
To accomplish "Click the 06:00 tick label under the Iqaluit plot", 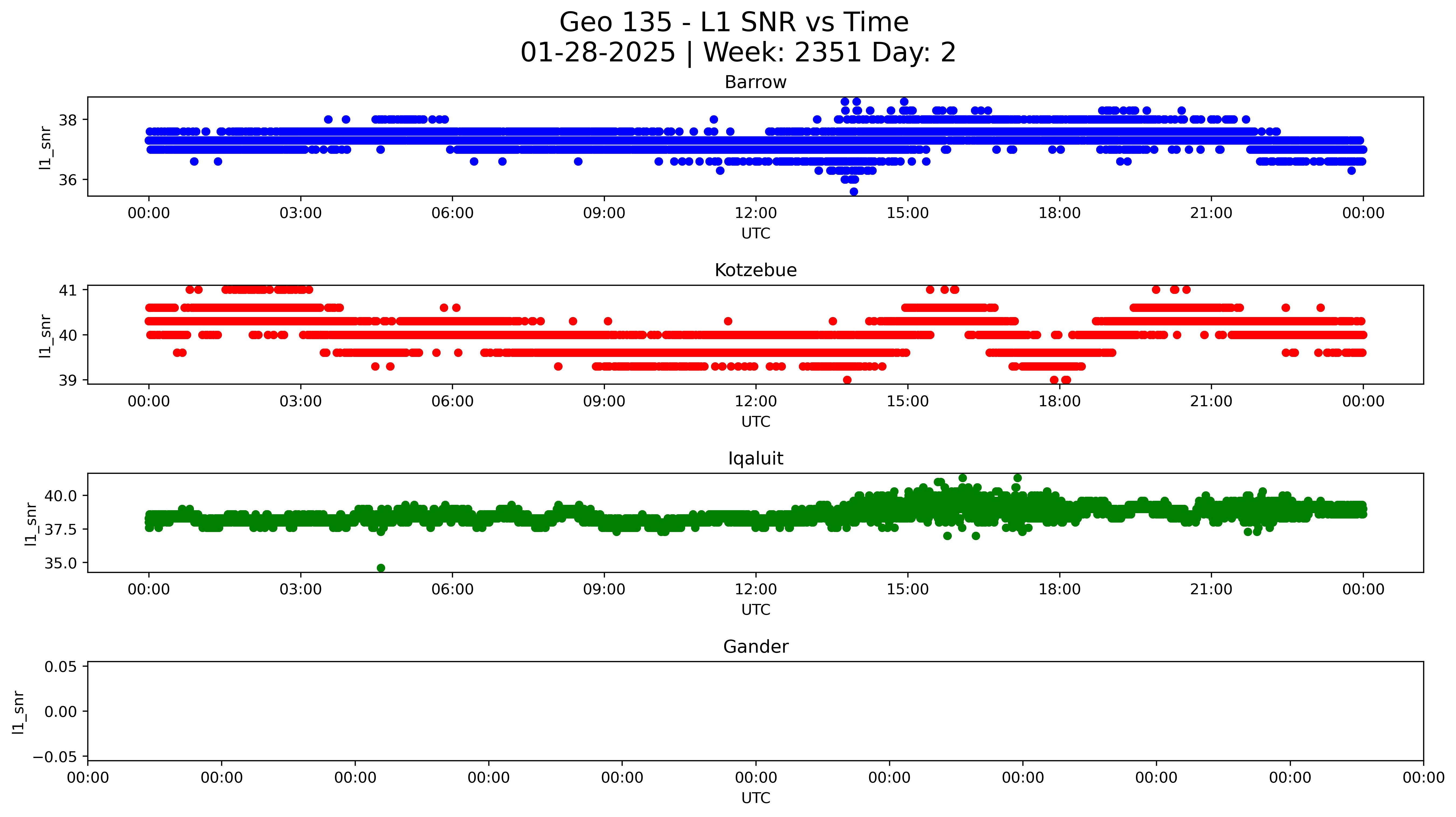I will (452, 590).
